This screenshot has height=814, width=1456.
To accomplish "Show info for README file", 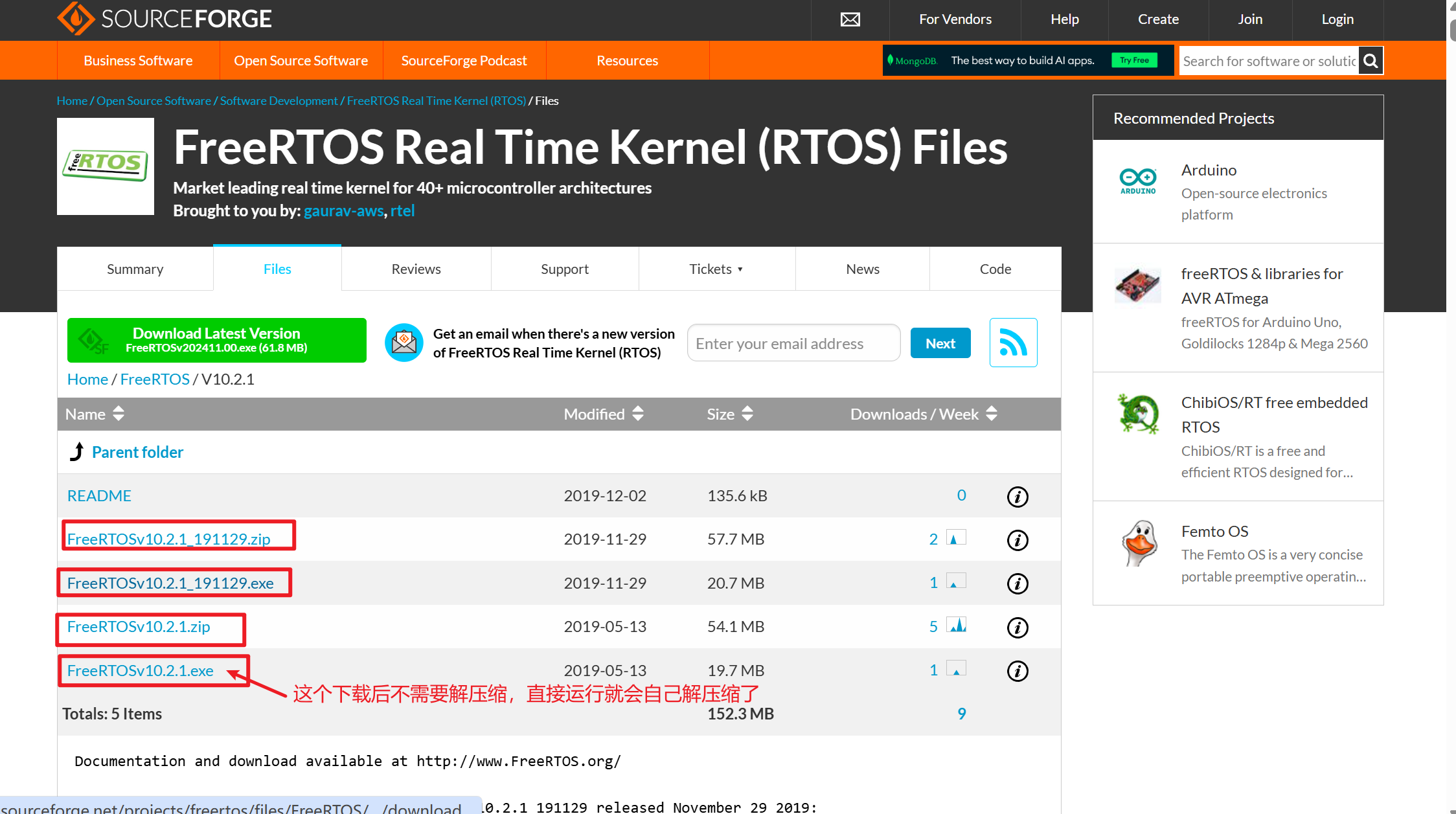I will pos(1018,497).
